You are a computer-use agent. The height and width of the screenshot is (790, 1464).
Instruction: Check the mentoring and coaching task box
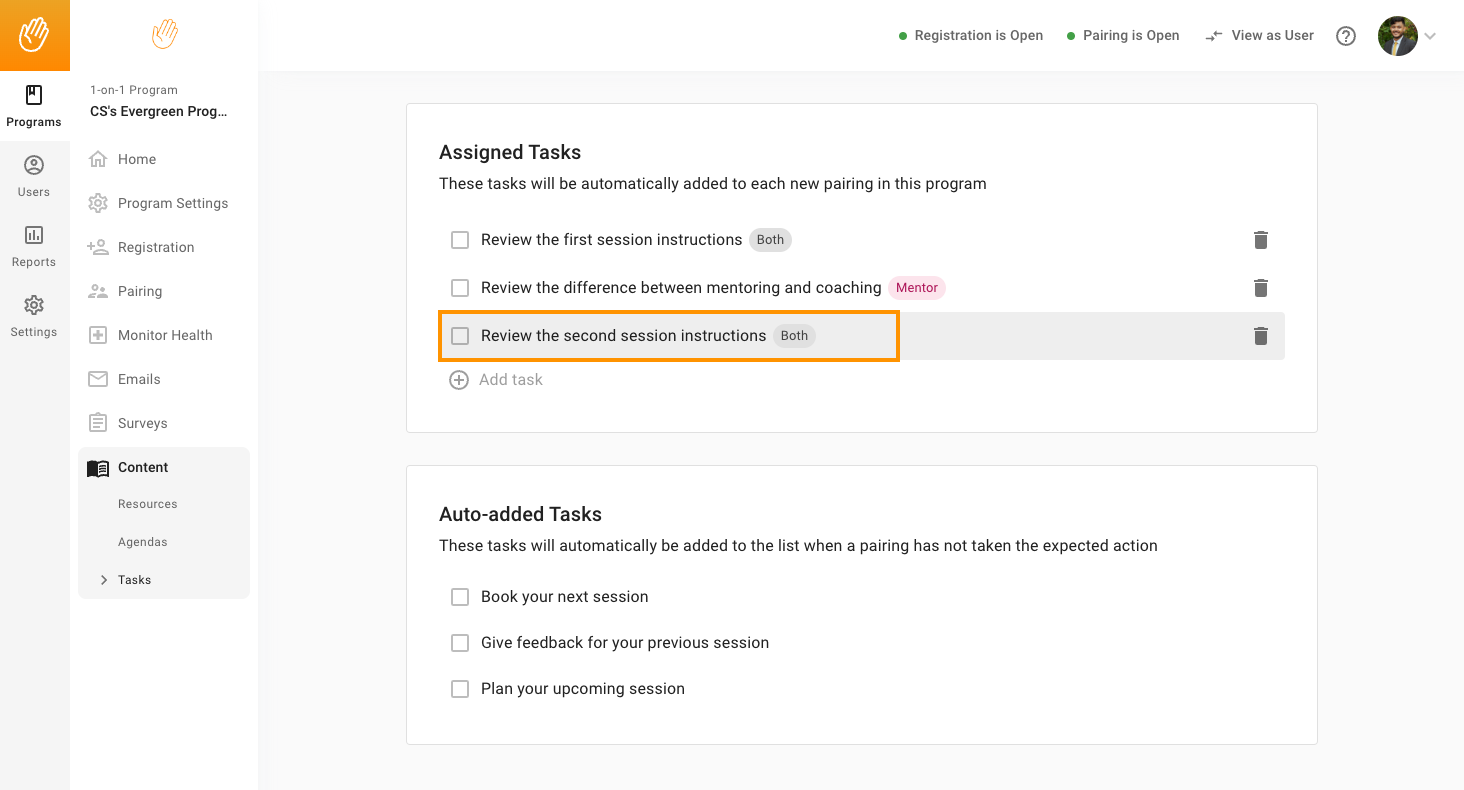(x=460, y=288)
